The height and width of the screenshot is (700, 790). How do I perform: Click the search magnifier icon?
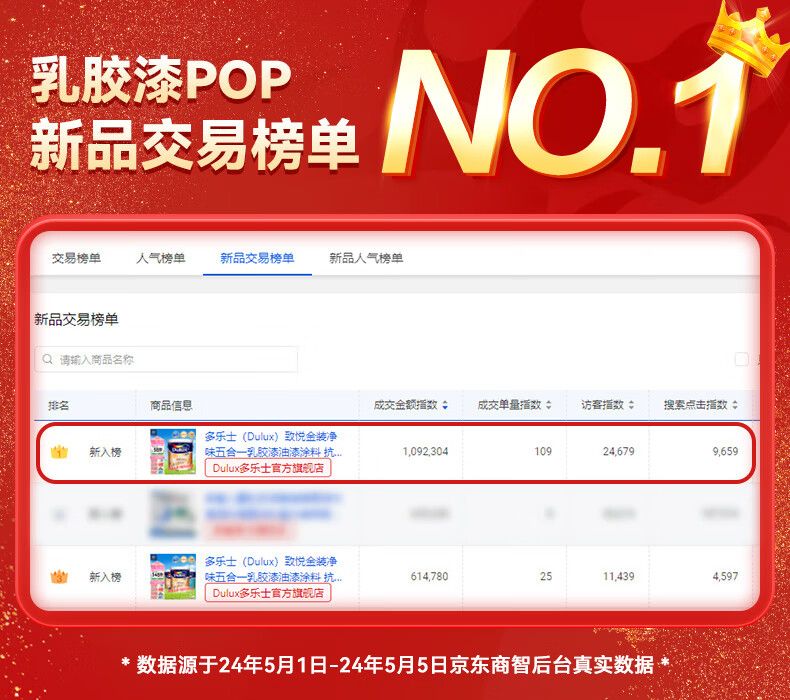(48, 359)
